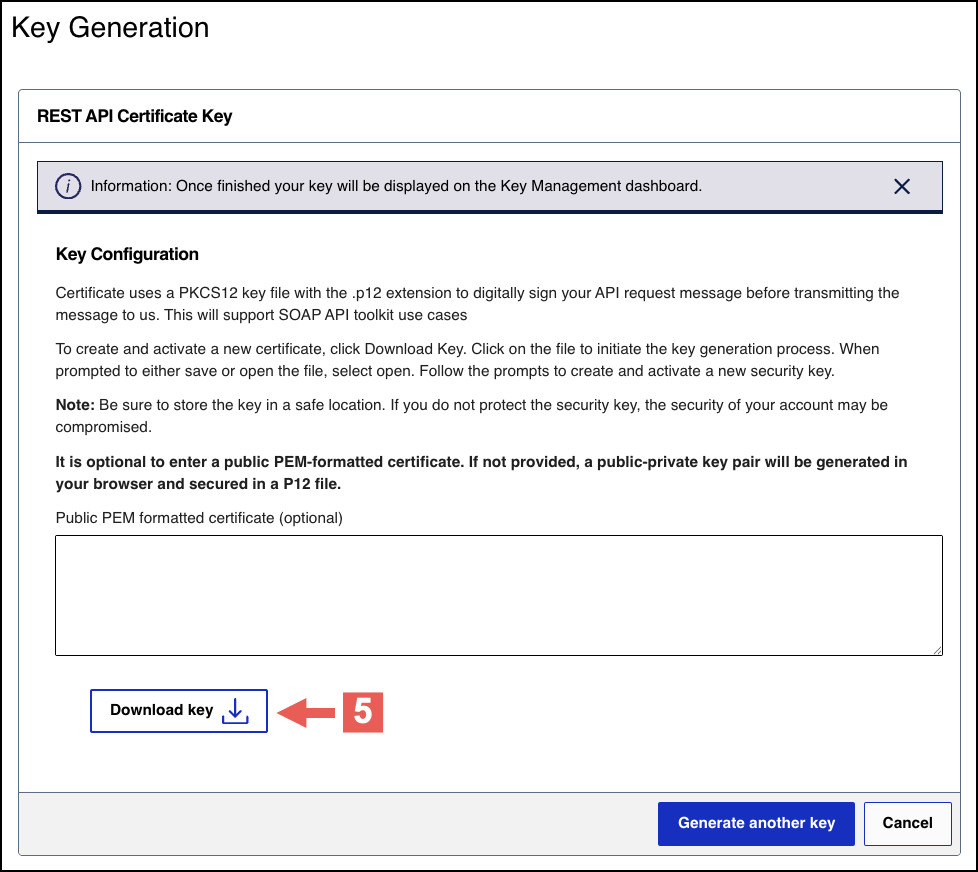Image resolution: width=978 pixels, height=872 pixels.
Task: Click the text area resize handle
Action: [x=937, y=650]
